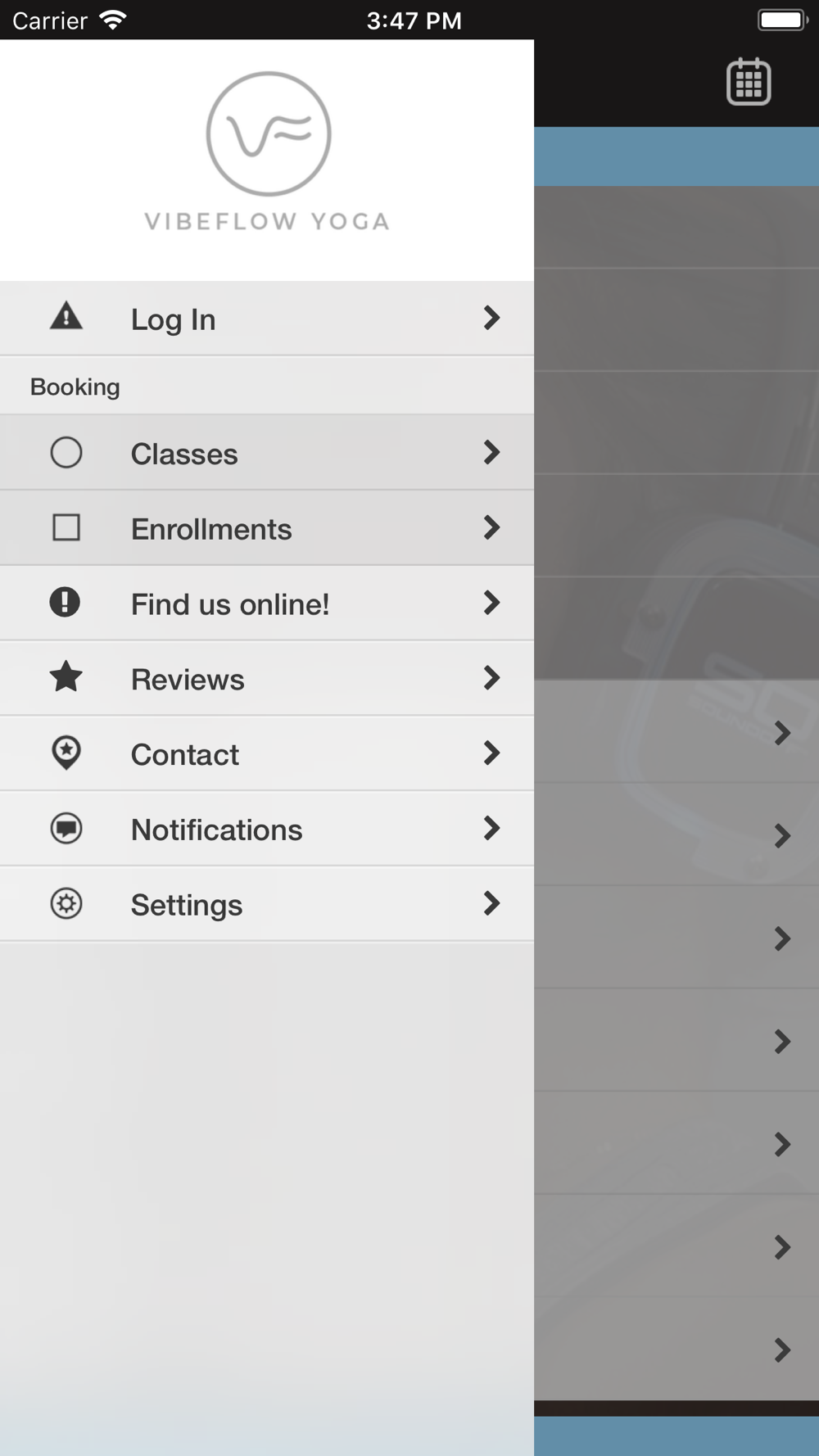Tap the circle icon next to Classes
The width and height of the screenshot is (819, 1456).
click(x=66, y=453)
